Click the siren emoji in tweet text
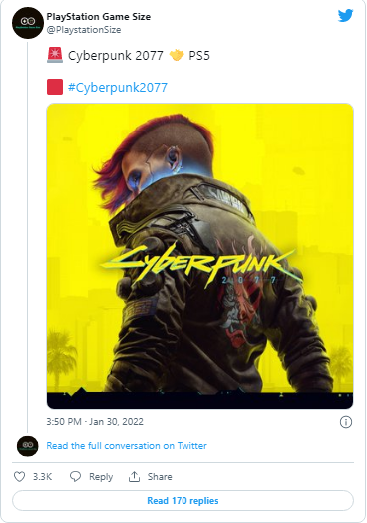Image resolution: width=367 pixels, height=523 pixels. pyautogui.click(x=55, y=55)
